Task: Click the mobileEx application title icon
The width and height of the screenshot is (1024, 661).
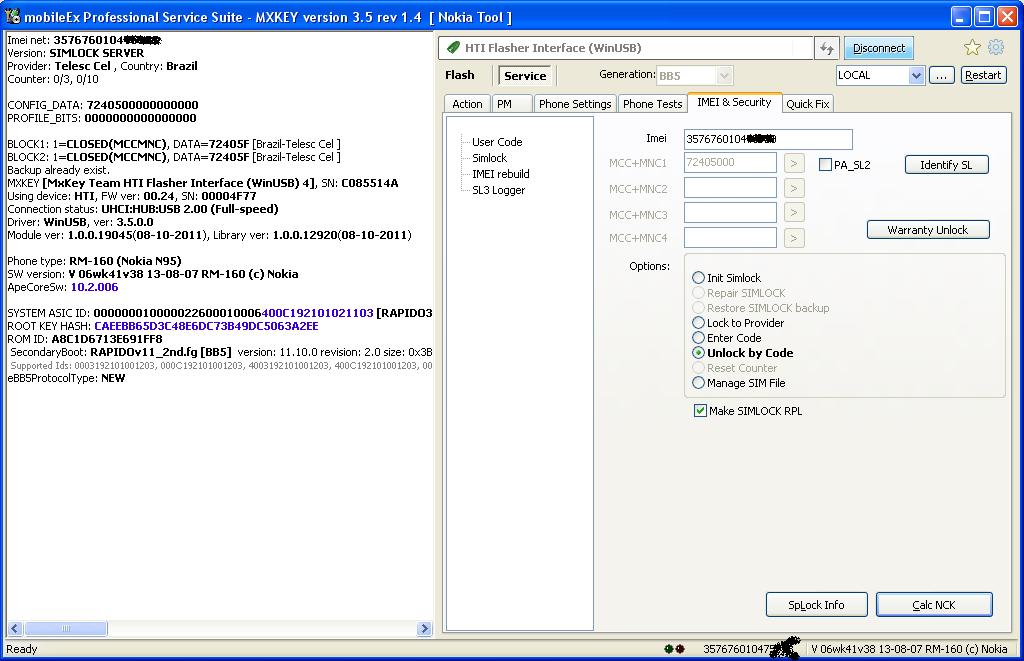Action: [12, 16]
